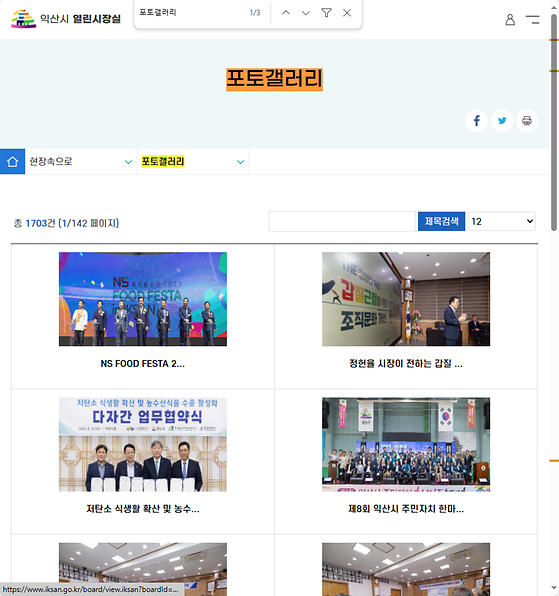This screenshot has width=559, height=596.
Task: Close the find bar
Action: pyautogui.click(x=347, y=13)
